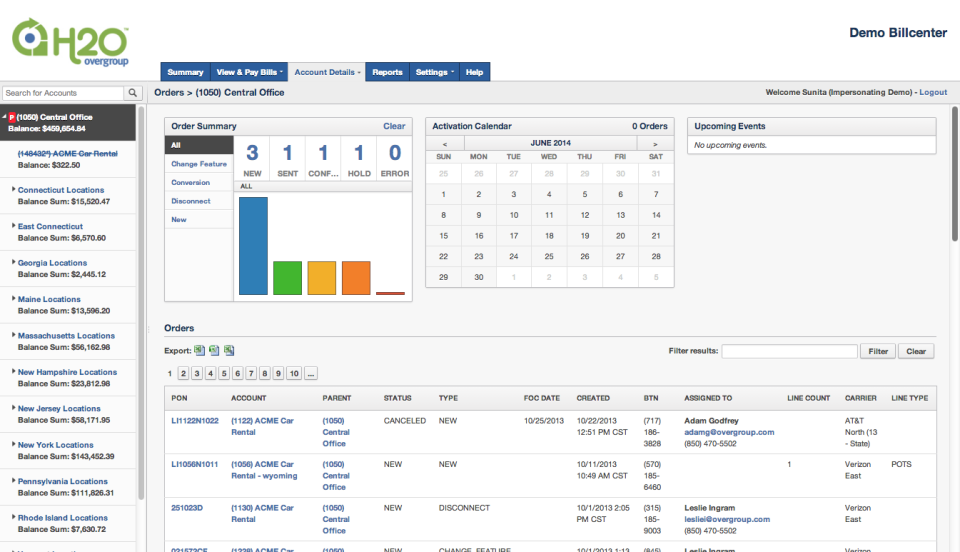
Task: Click the Logout link
Action: click(x=933, y=92)
